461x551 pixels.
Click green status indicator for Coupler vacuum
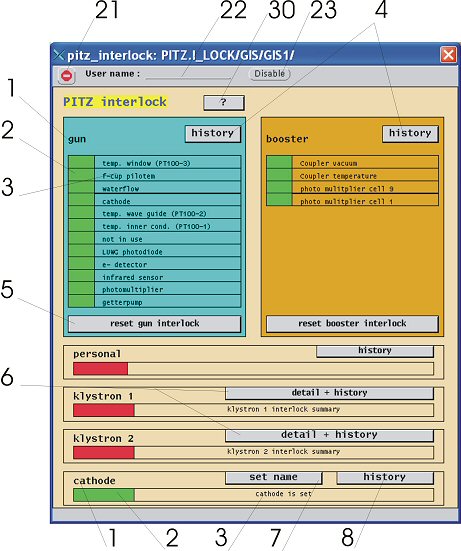[279, 163]
